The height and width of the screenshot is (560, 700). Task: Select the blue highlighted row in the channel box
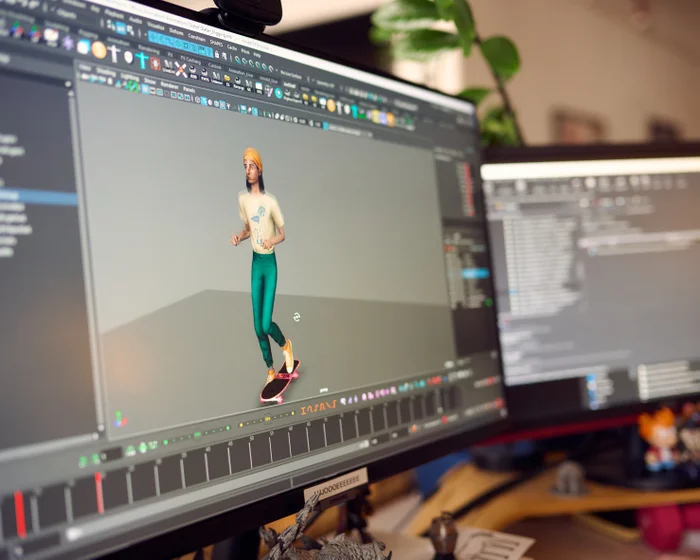[475, 274]
